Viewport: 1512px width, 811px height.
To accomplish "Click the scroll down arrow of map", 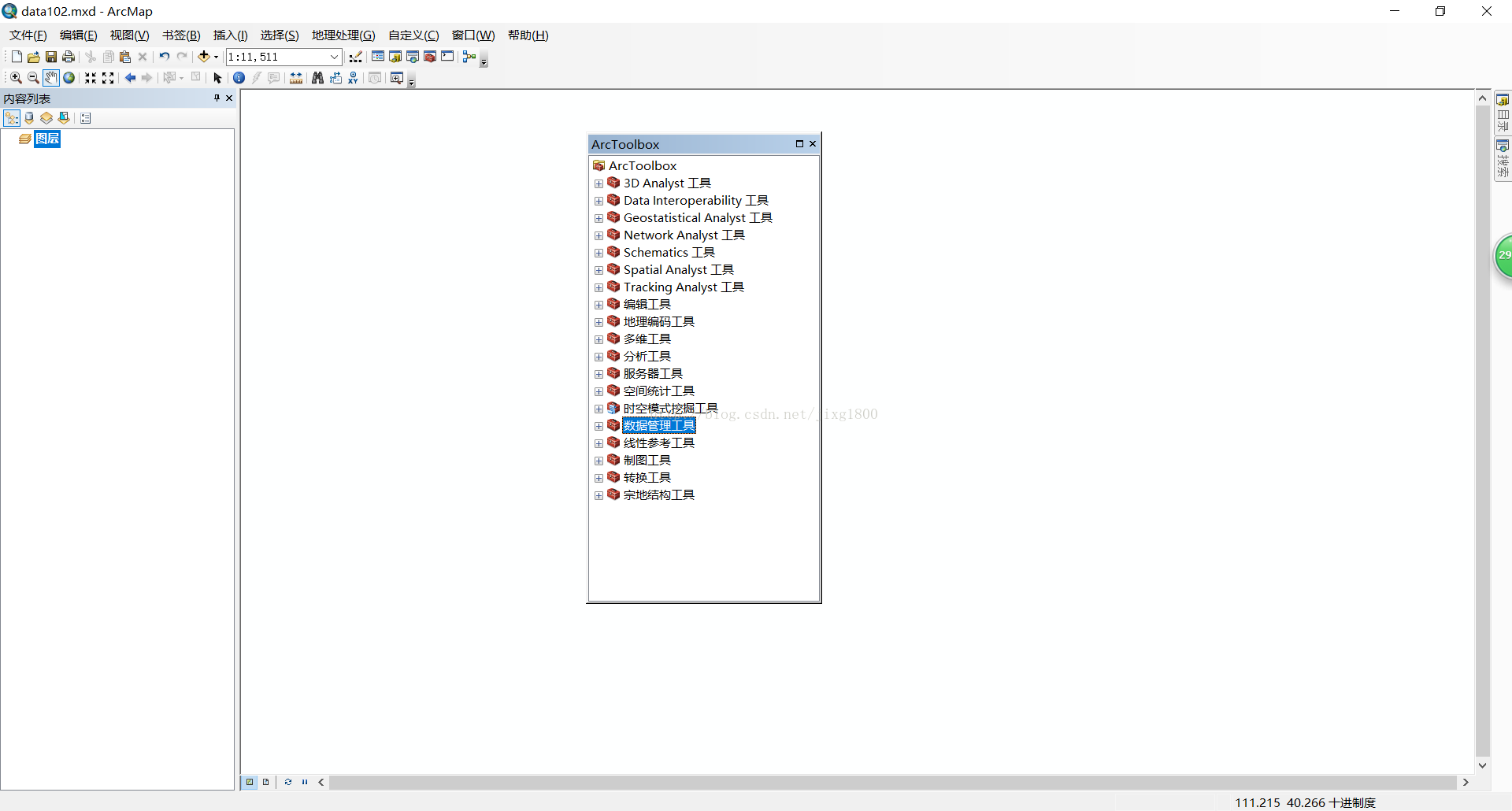I will [x=1482, y=765].
